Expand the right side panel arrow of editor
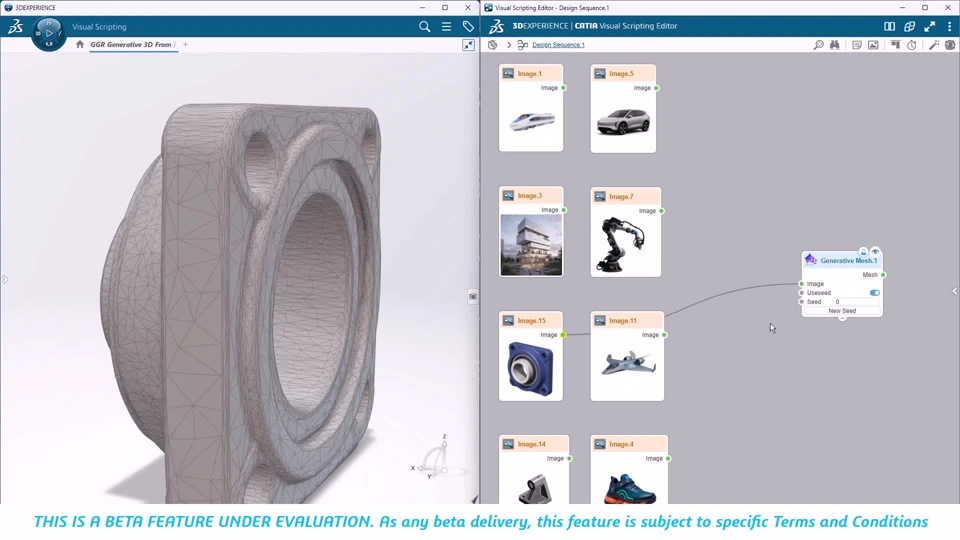Viewport: 960px width, 540px height. pyautogui.click(x=954, y=291)
